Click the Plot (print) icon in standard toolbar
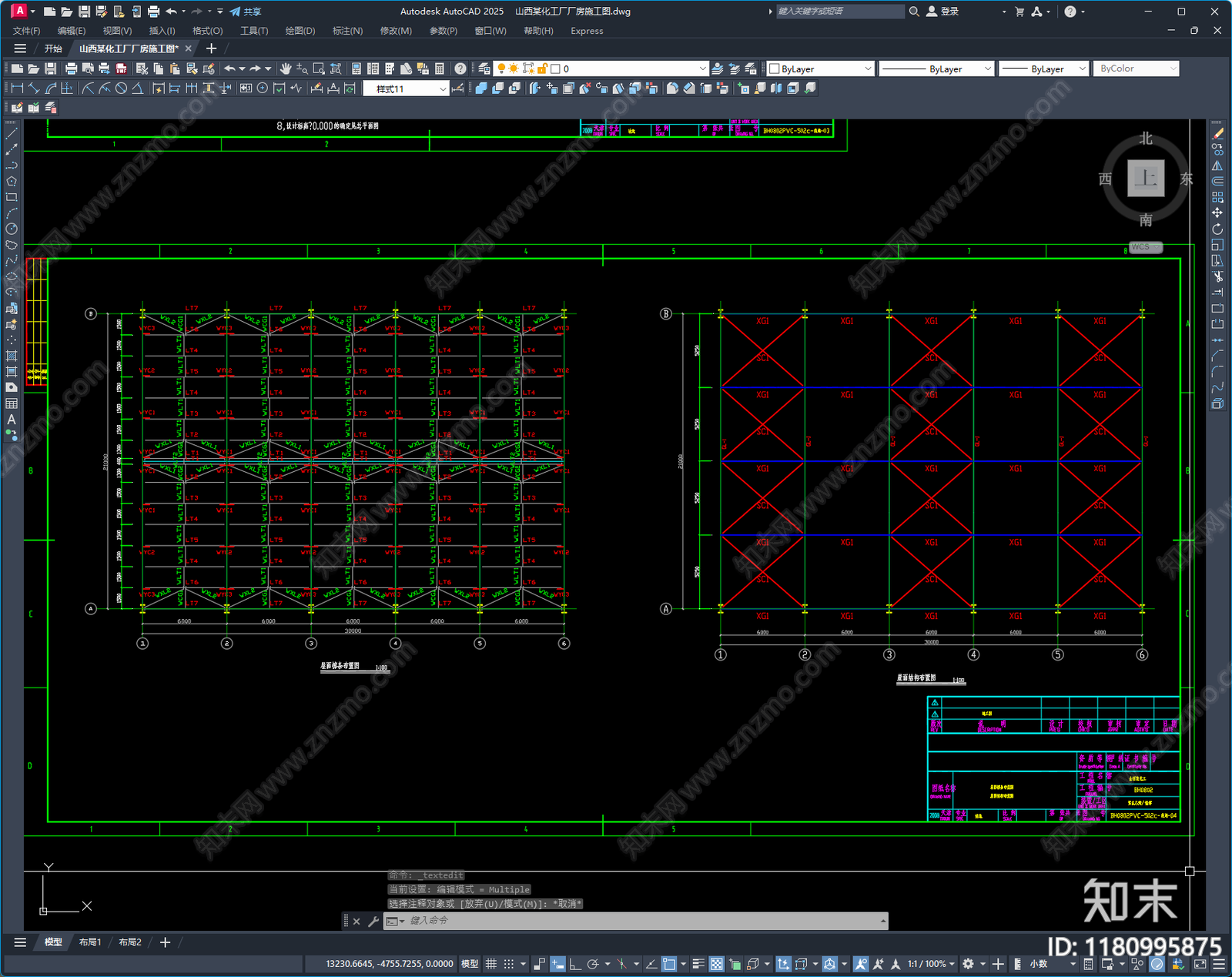Viewport: 1232px width, 977px height. [x=72, y=69]
